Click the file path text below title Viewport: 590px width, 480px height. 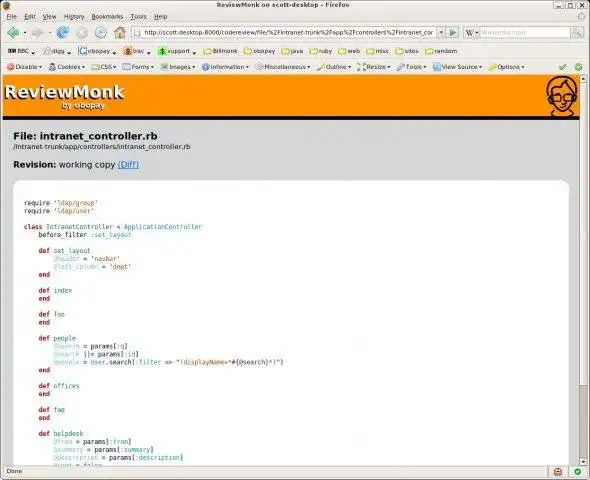click(x=102, y=147)
